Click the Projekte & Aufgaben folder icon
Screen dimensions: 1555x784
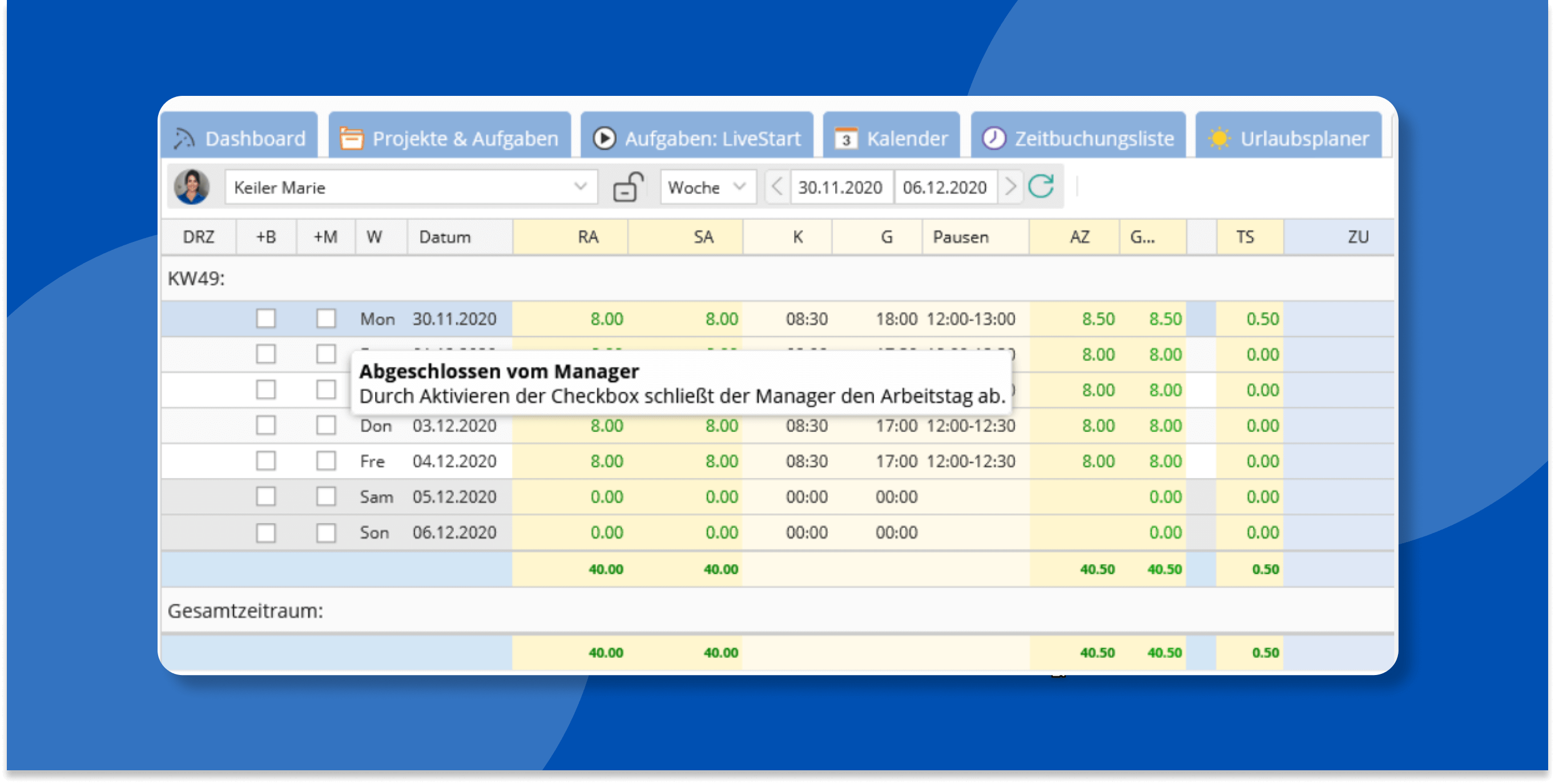click(351, 138)
